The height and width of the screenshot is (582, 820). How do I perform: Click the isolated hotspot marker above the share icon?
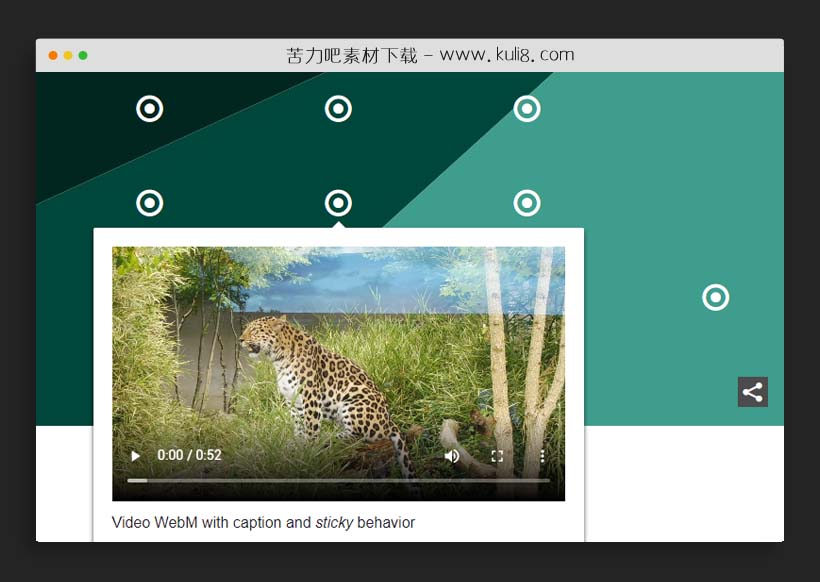[x=715, y=297]
